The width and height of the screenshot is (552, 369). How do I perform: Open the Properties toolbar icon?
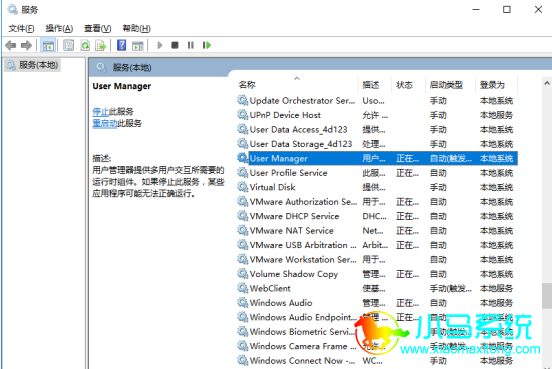tap(68, 45)
